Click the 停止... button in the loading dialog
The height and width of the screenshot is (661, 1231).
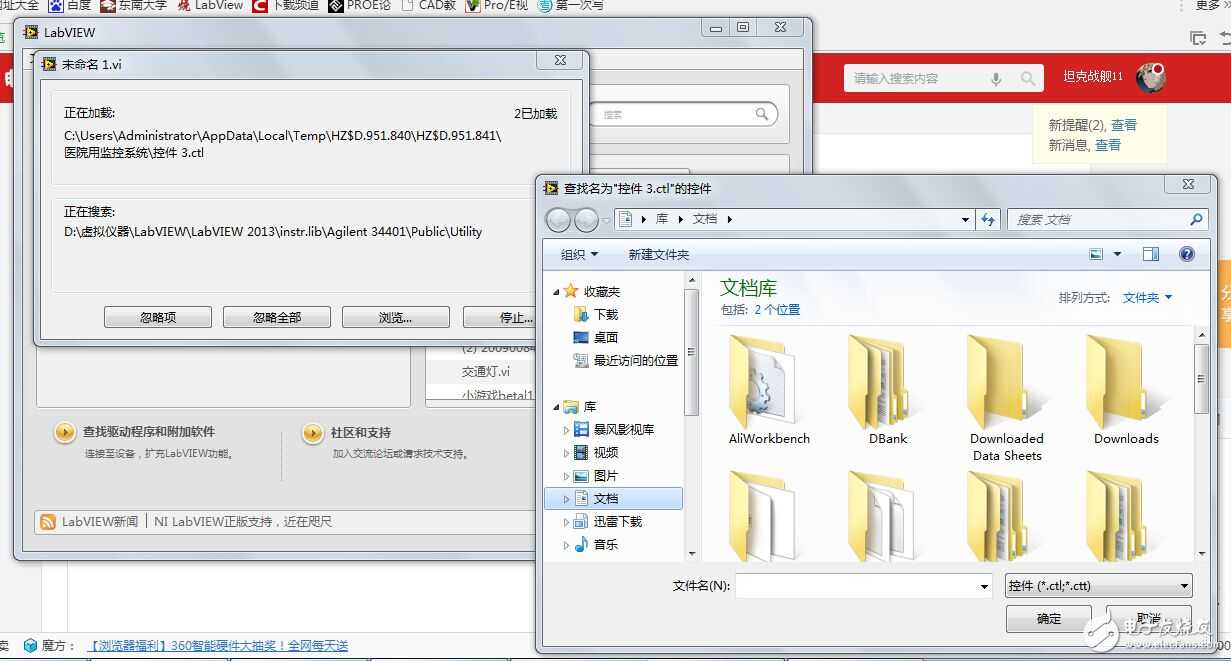tap(500, 317)
